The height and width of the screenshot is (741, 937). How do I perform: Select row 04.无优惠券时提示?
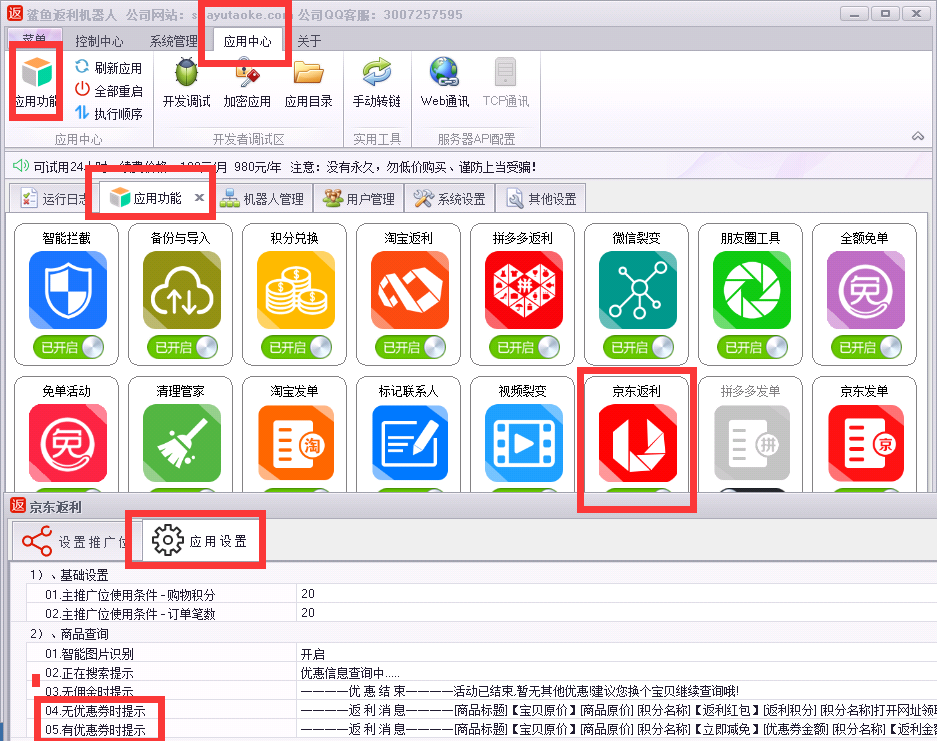[96, 711]
